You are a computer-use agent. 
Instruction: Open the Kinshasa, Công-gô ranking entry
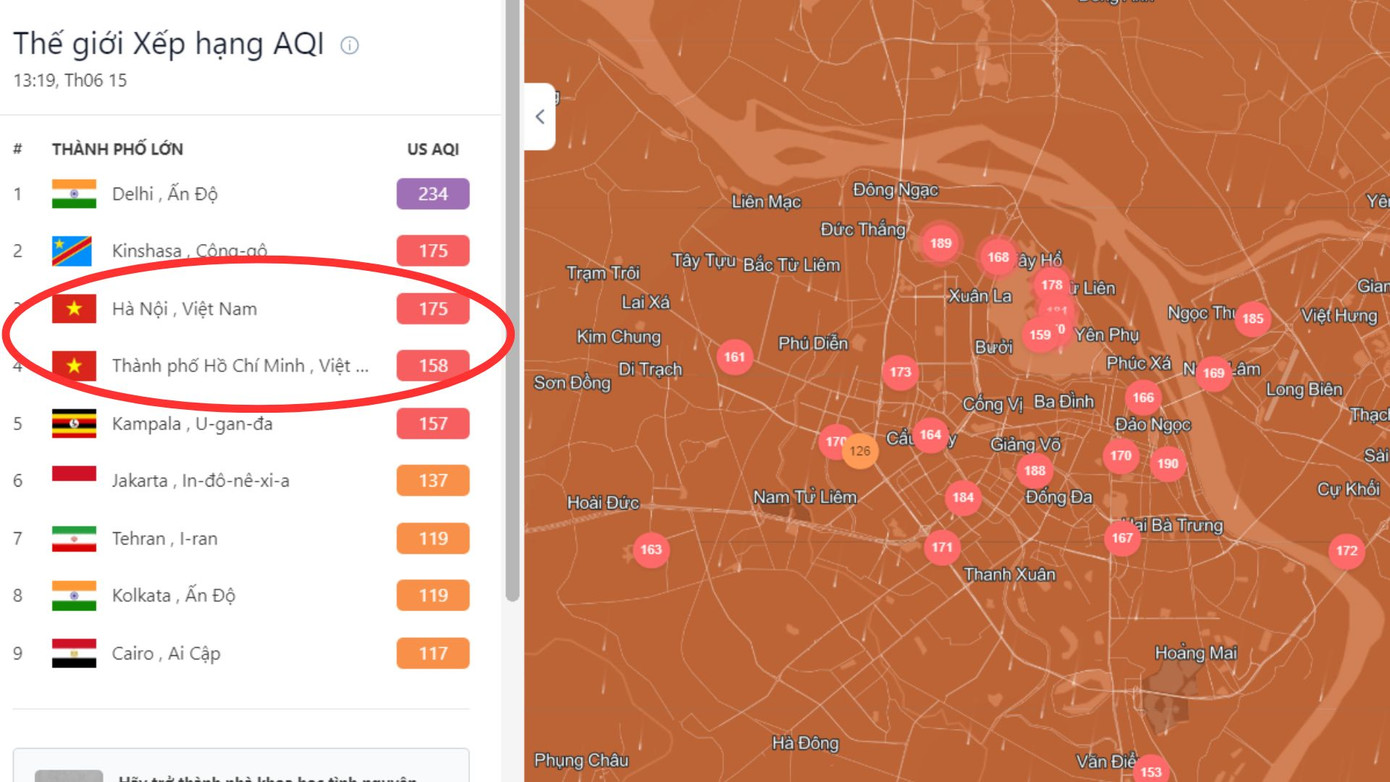pyautogui.click(x=189, y=251)
